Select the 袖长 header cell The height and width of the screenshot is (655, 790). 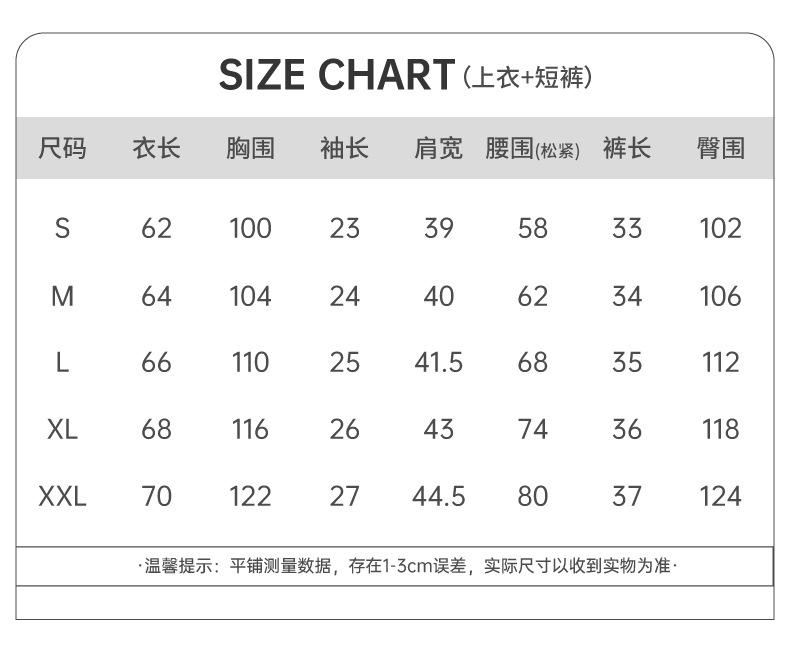[344, 149]
